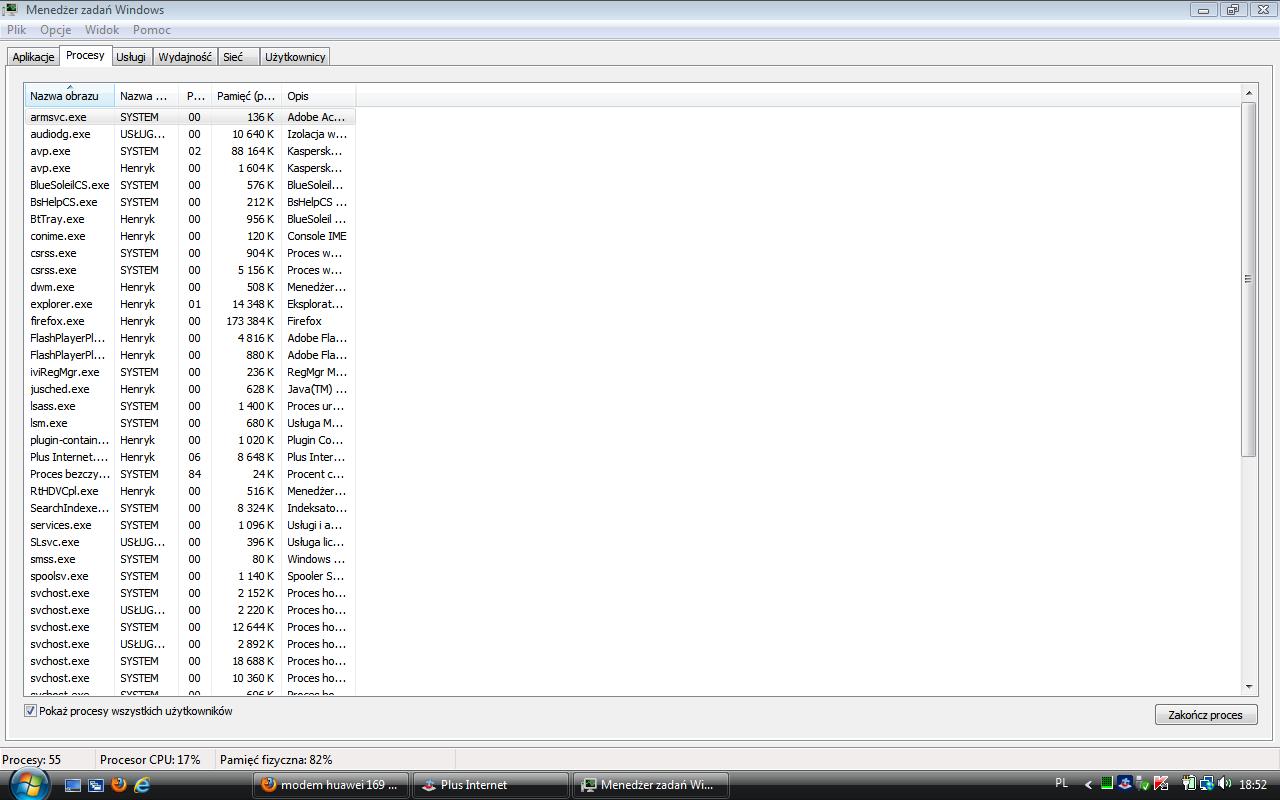
Task: Select firefox.exe process row
Action: pos(58,321)
